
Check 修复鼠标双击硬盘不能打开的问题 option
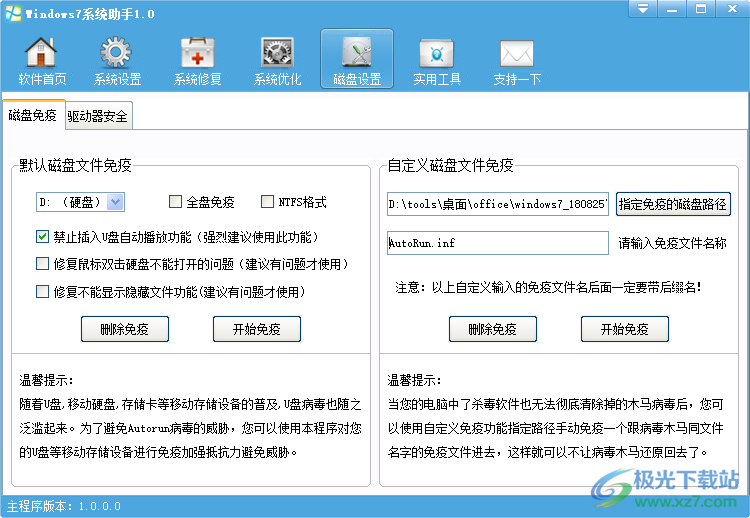[x=43, y=264]
